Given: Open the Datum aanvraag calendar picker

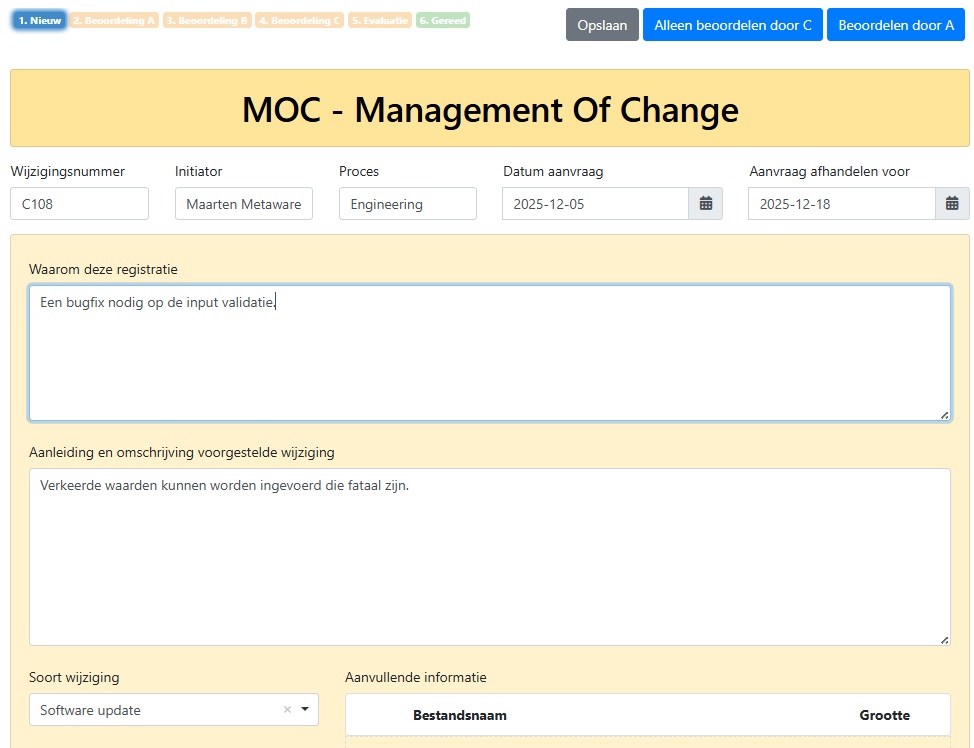Looking at the screenshot, I should point(705,204).
